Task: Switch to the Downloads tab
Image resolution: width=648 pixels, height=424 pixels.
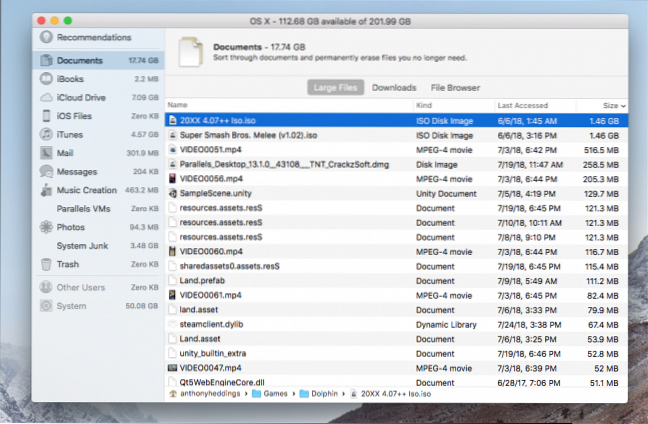Action: 394,88
